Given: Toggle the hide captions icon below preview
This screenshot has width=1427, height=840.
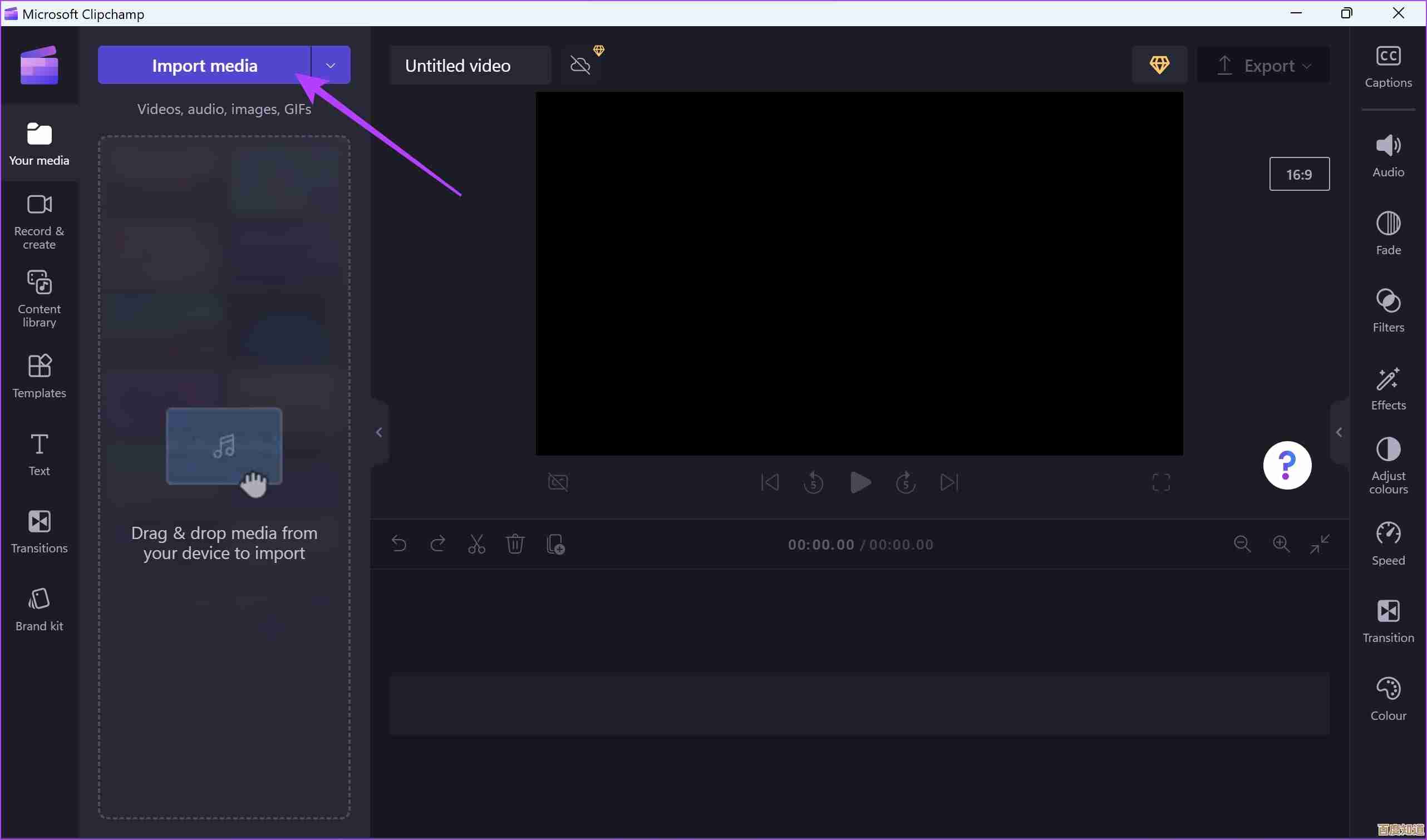Looking at the screenshot, I should 558,482.
